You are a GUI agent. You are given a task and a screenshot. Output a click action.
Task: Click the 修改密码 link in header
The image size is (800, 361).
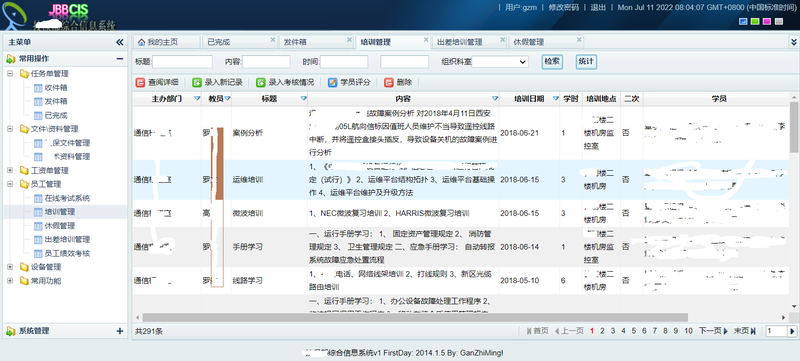564,8
